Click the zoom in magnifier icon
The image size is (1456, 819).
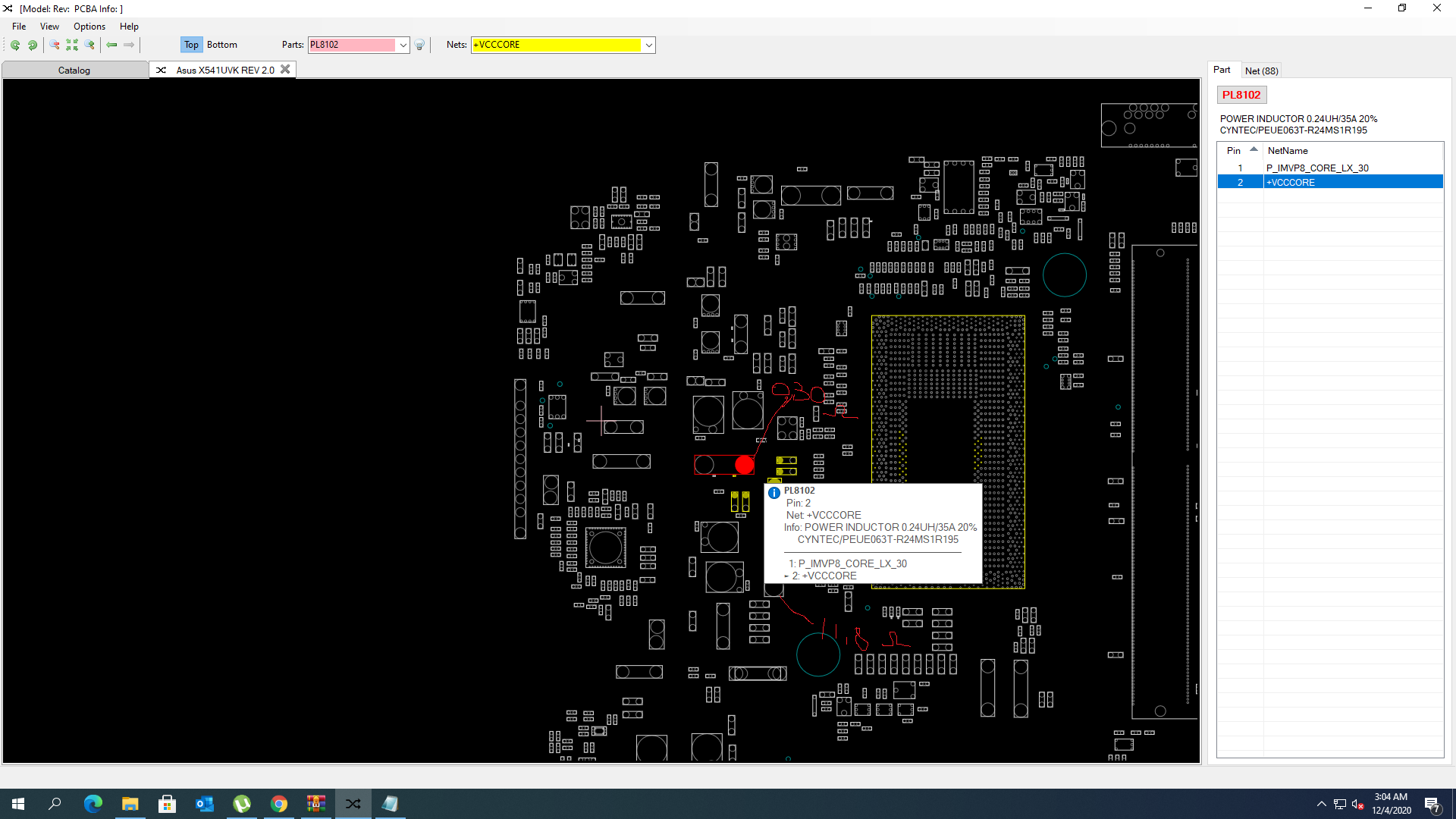(x=89, y=45)
